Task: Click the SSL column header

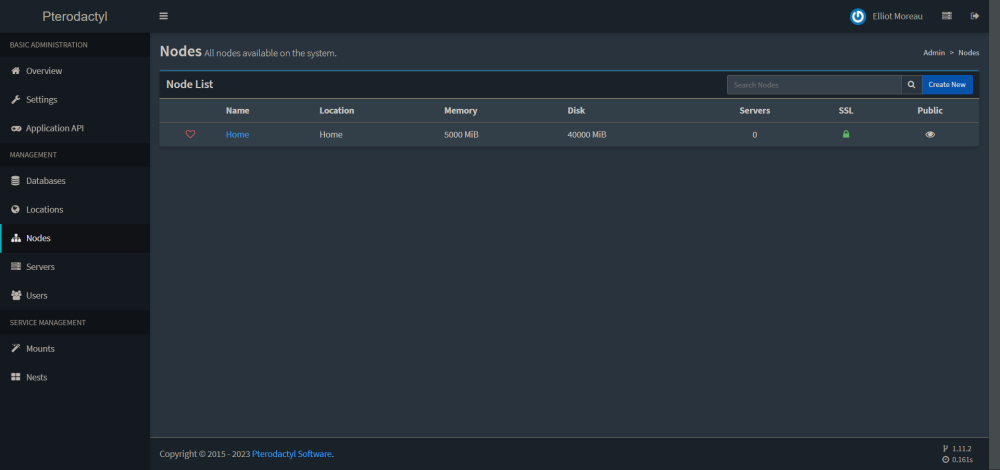Action: 846,110
